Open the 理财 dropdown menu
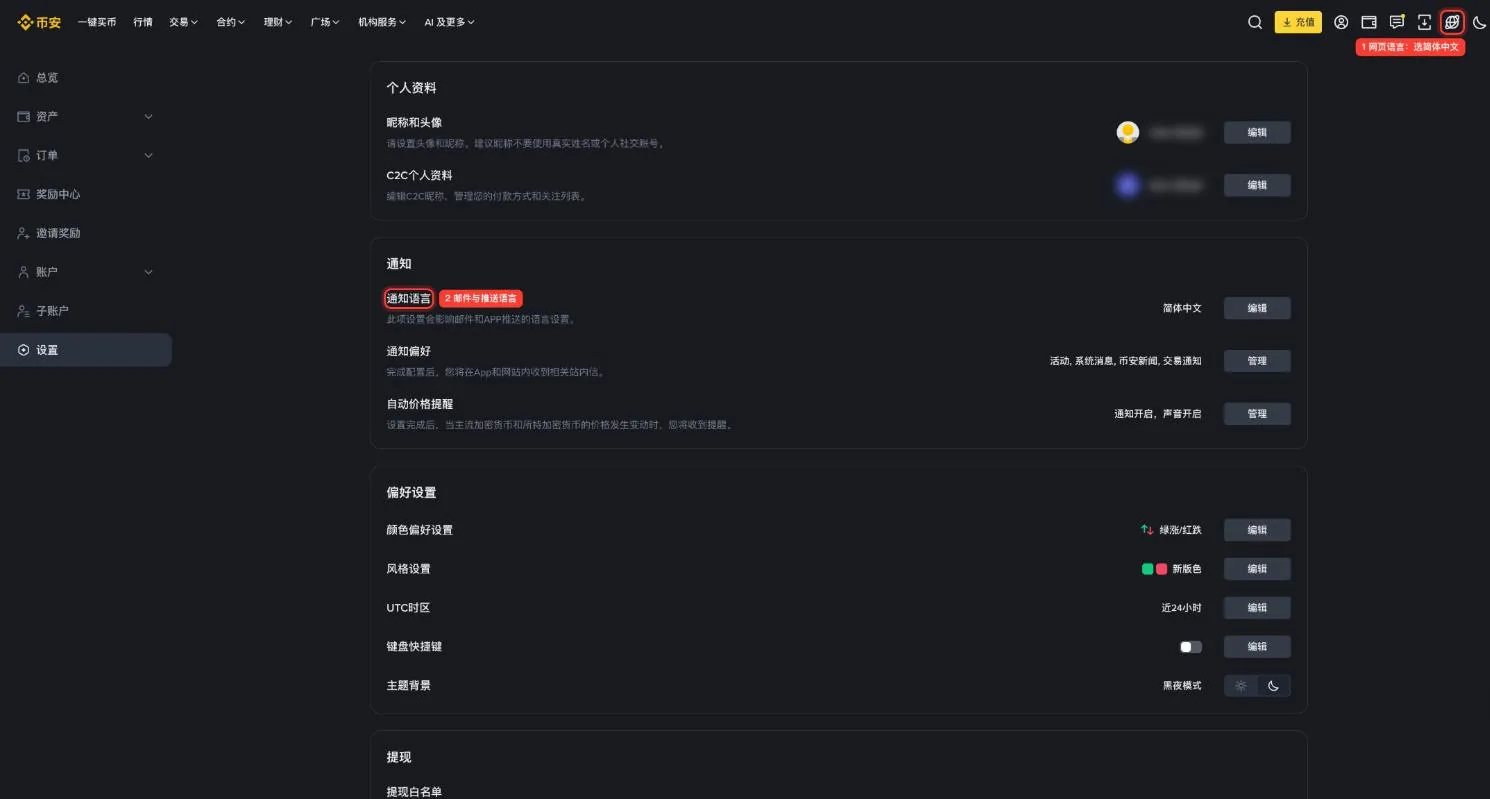 (278, 22)
